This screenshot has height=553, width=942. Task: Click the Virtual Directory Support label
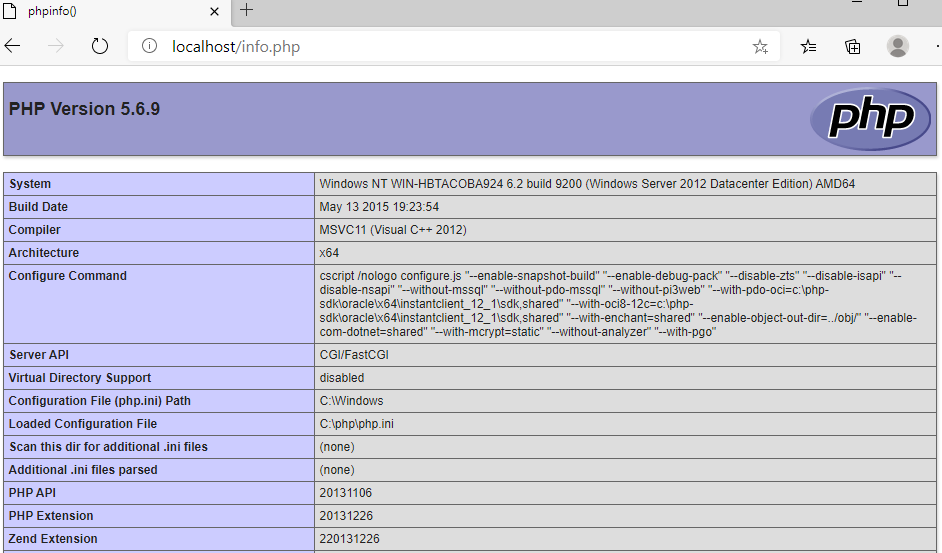click(79, 377)
